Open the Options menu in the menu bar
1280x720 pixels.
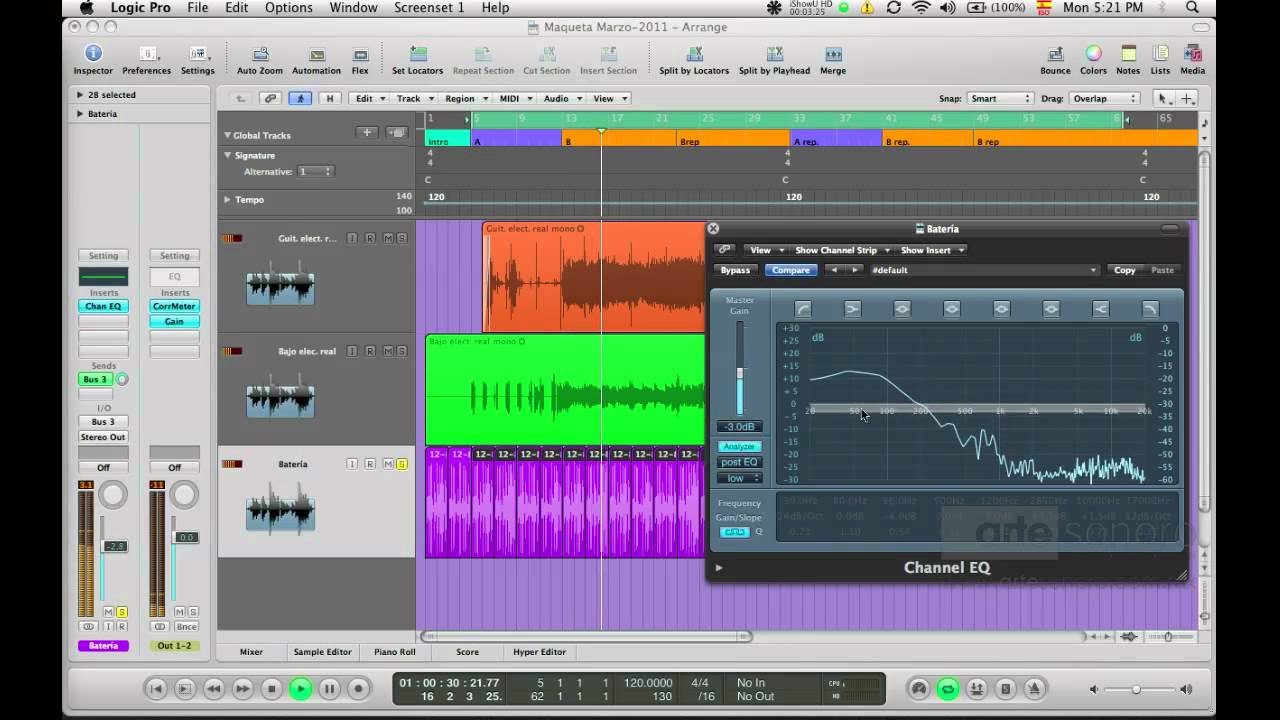(x=289, y=8)
